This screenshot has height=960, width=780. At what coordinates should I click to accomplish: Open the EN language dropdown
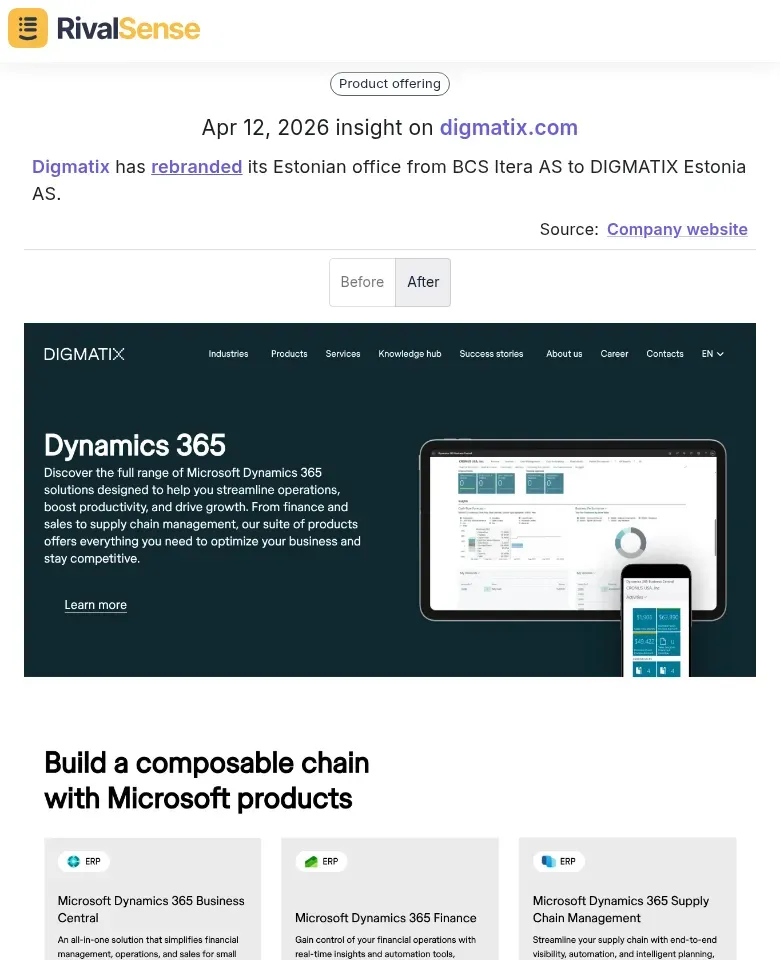pyautogui.click(x=711, y=353)
